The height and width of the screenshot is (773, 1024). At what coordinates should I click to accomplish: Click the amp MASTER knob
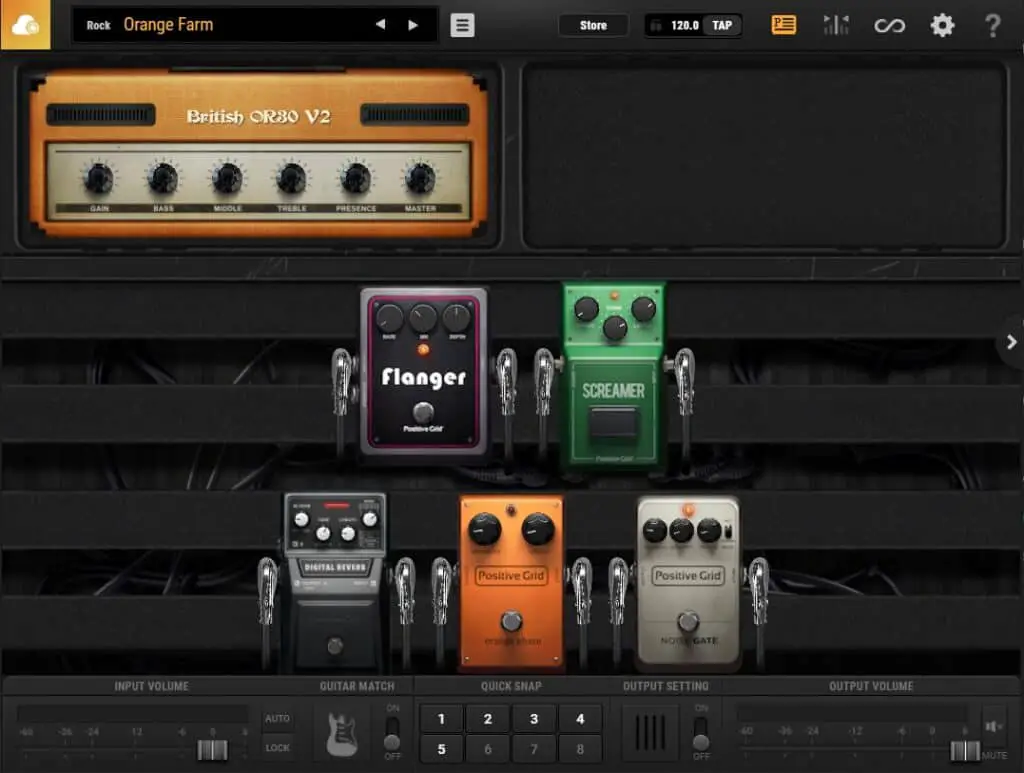[x=420, y=178]
